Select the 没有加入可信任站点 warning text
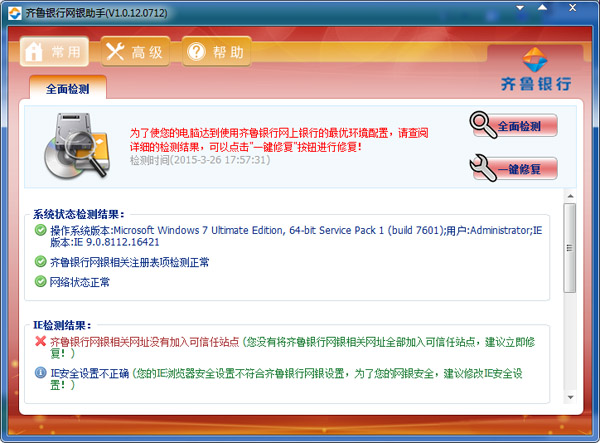 pos(145,342)
